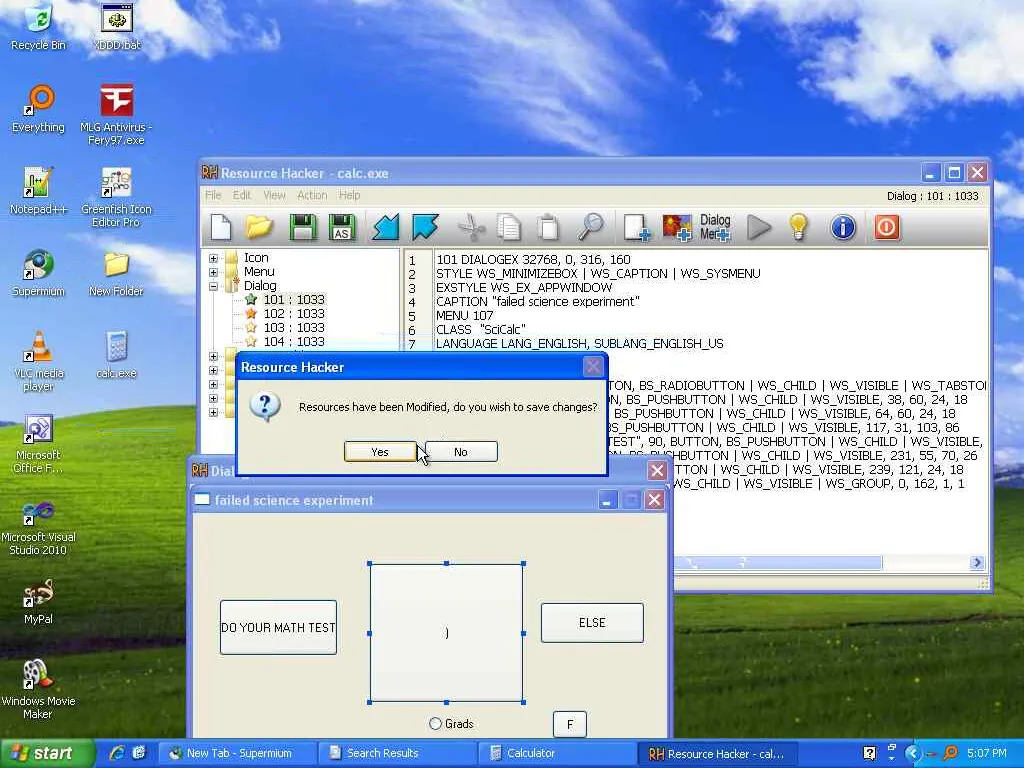Click the grey Compile play arrow icon

tap(759, 227)
